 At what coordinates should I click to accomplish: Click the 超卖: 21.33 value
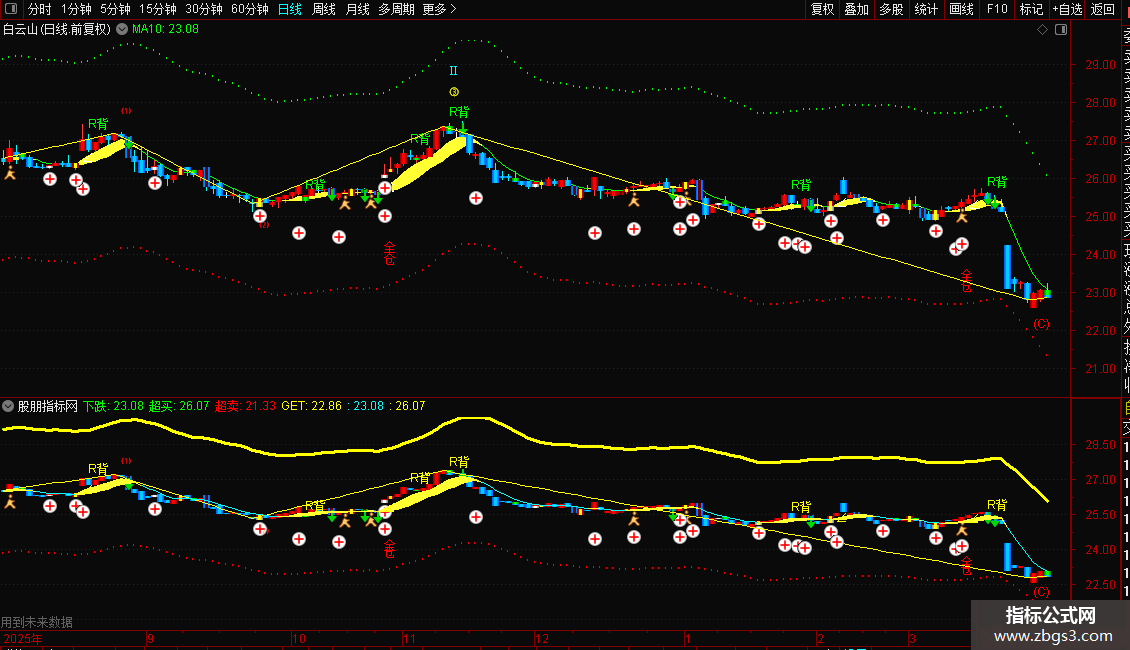(245, 406)
